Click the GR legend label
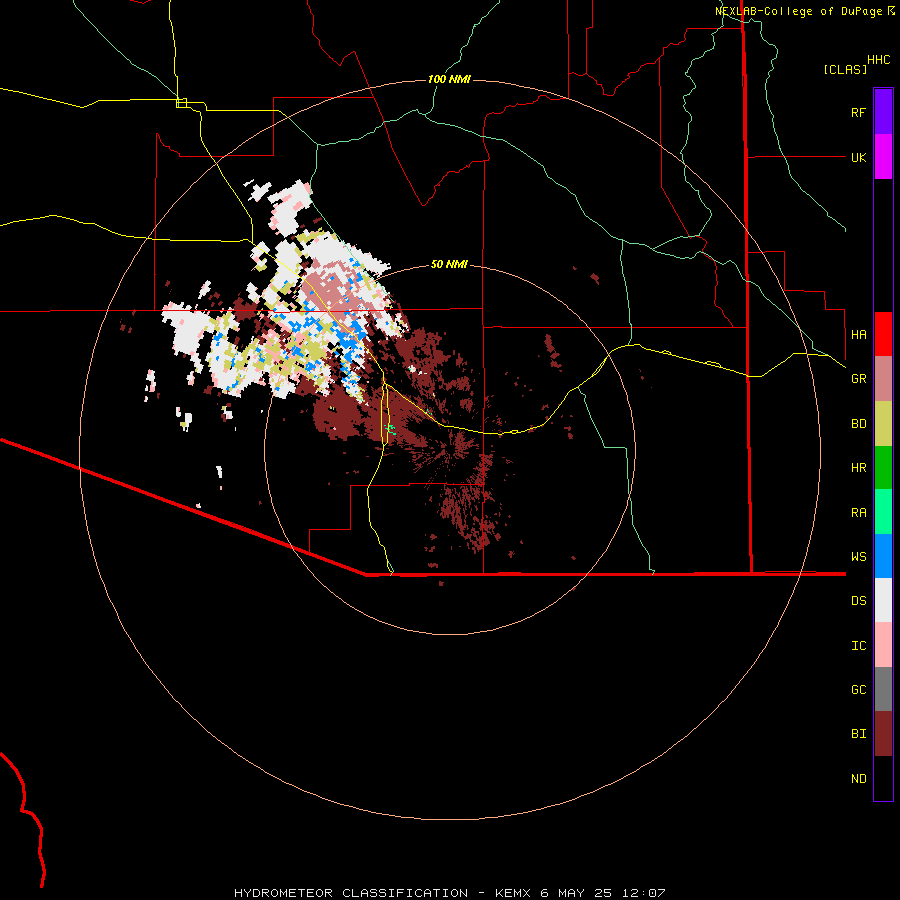The image size is (900, 900). tap(858, 379)
